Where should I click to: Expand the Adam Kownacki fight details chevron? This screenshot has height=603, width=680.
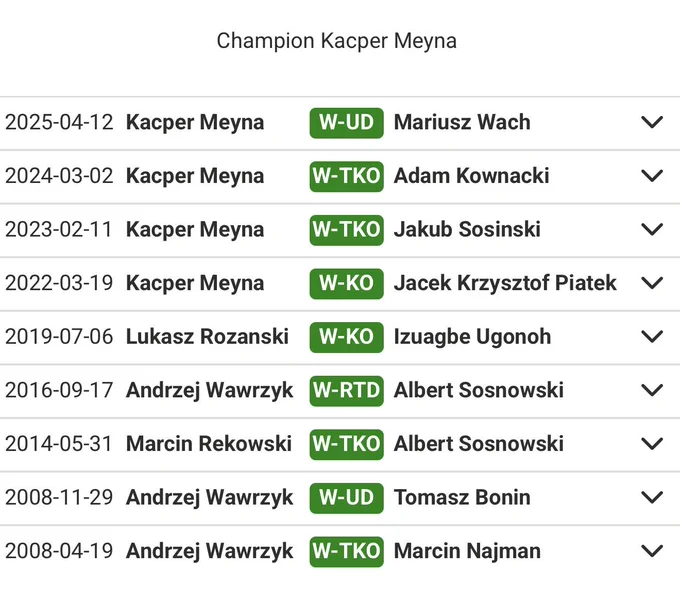pos(652,176)
